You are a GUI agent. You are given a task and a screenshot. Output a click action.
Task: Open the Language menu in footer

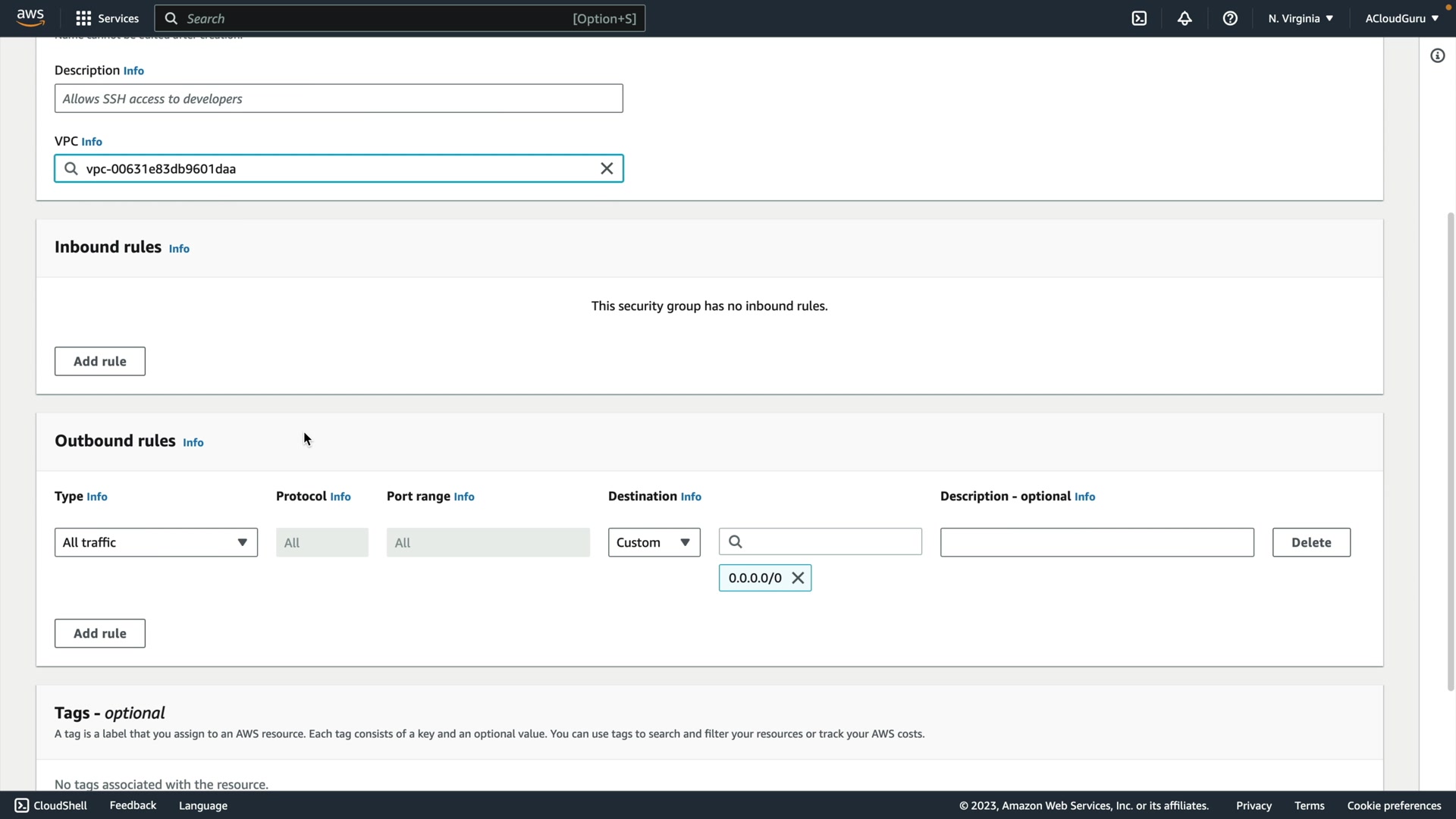pos(202,805)
